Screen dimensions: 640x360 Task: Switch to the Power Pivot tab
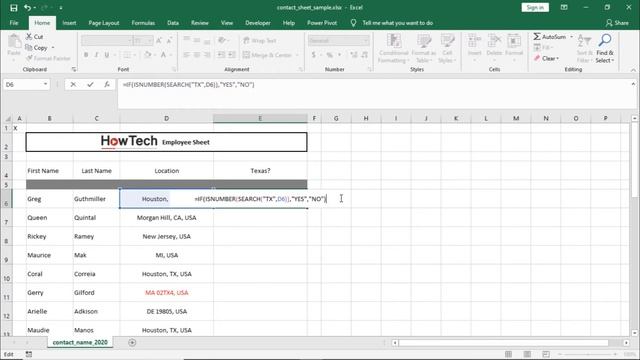(x=322, y=23)
